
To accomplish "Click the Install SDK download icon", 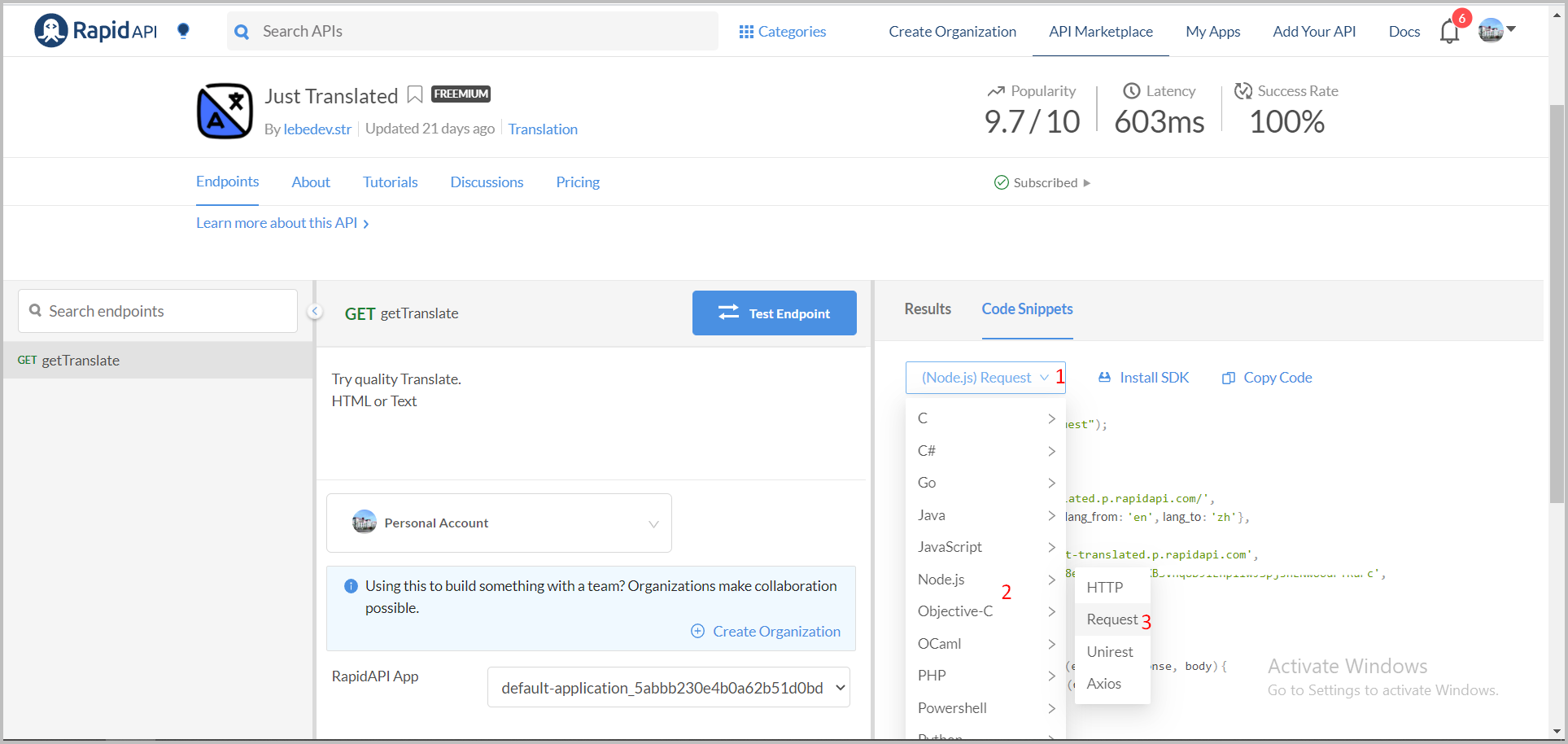I will 1104,378.
